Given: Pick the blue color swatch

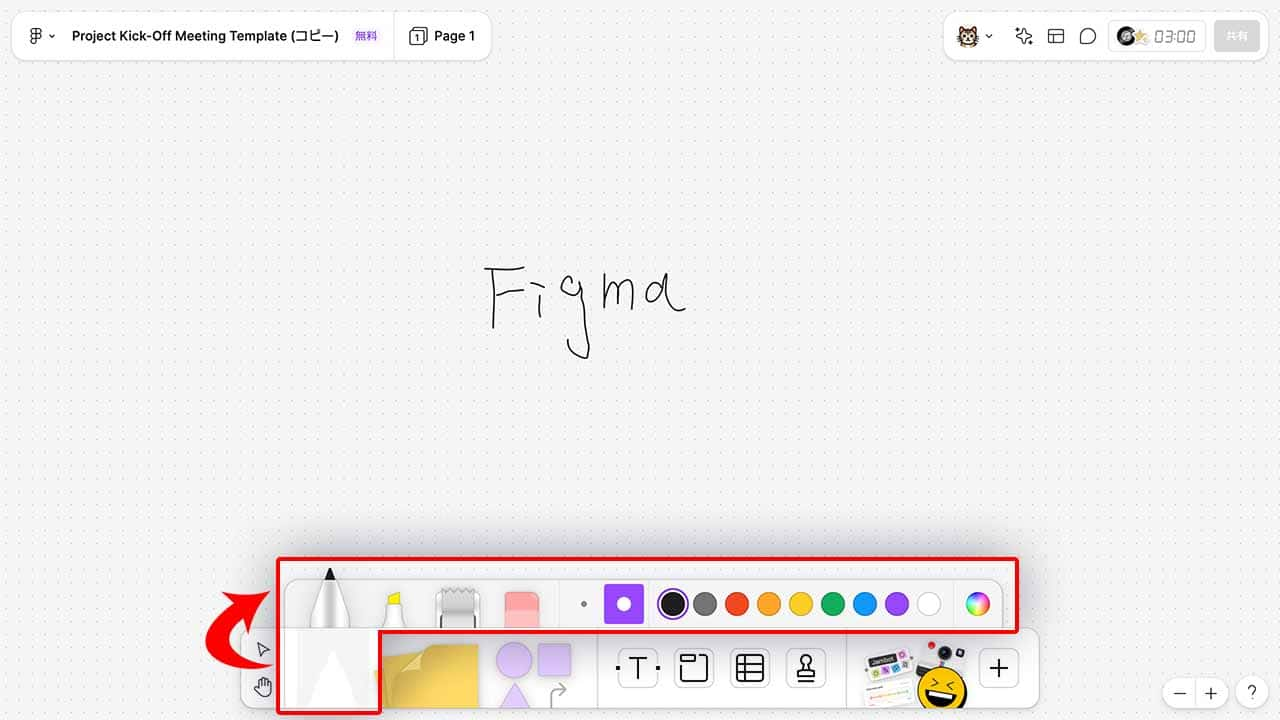Looking at the screenshot, I should 865,604.
